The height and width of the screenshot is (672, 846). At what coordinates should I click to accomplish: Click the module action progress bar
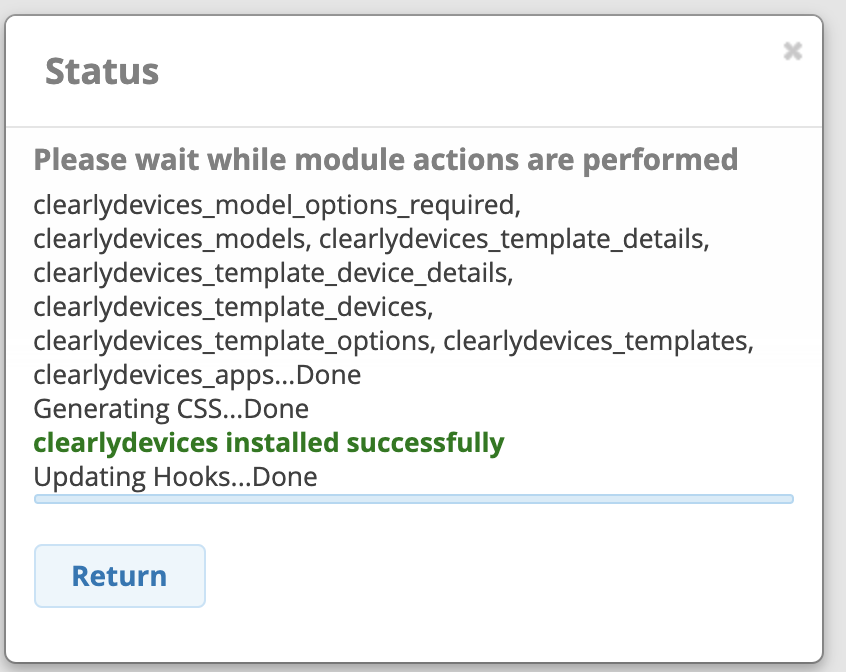pyautogui.click(x=414, y=499)
